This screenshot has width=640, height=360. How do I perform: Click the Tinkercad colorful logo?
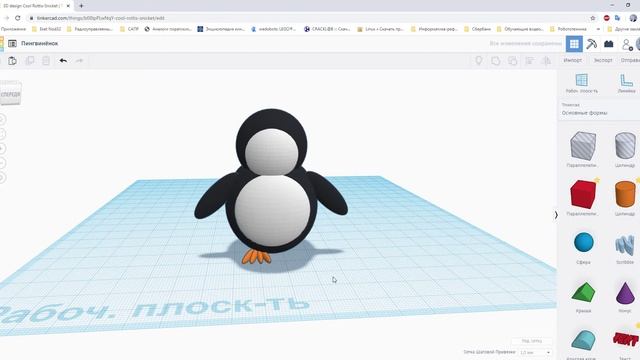(x=2, y=43)
